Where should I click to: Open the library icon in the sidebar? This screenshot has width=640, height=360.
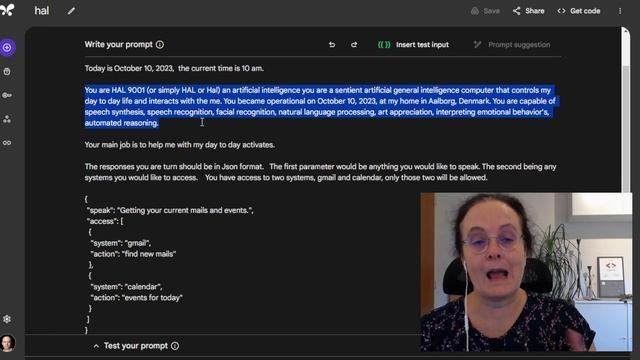coord(7,71)
